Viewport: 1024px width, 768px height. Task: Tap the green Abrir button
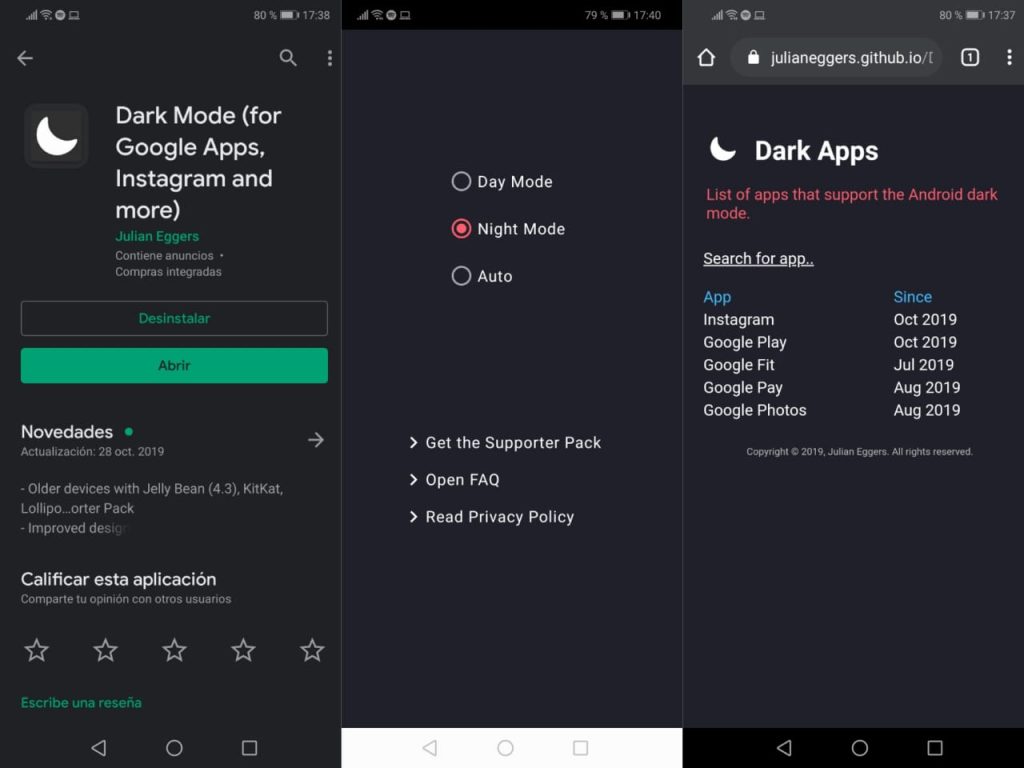point(174,365)
